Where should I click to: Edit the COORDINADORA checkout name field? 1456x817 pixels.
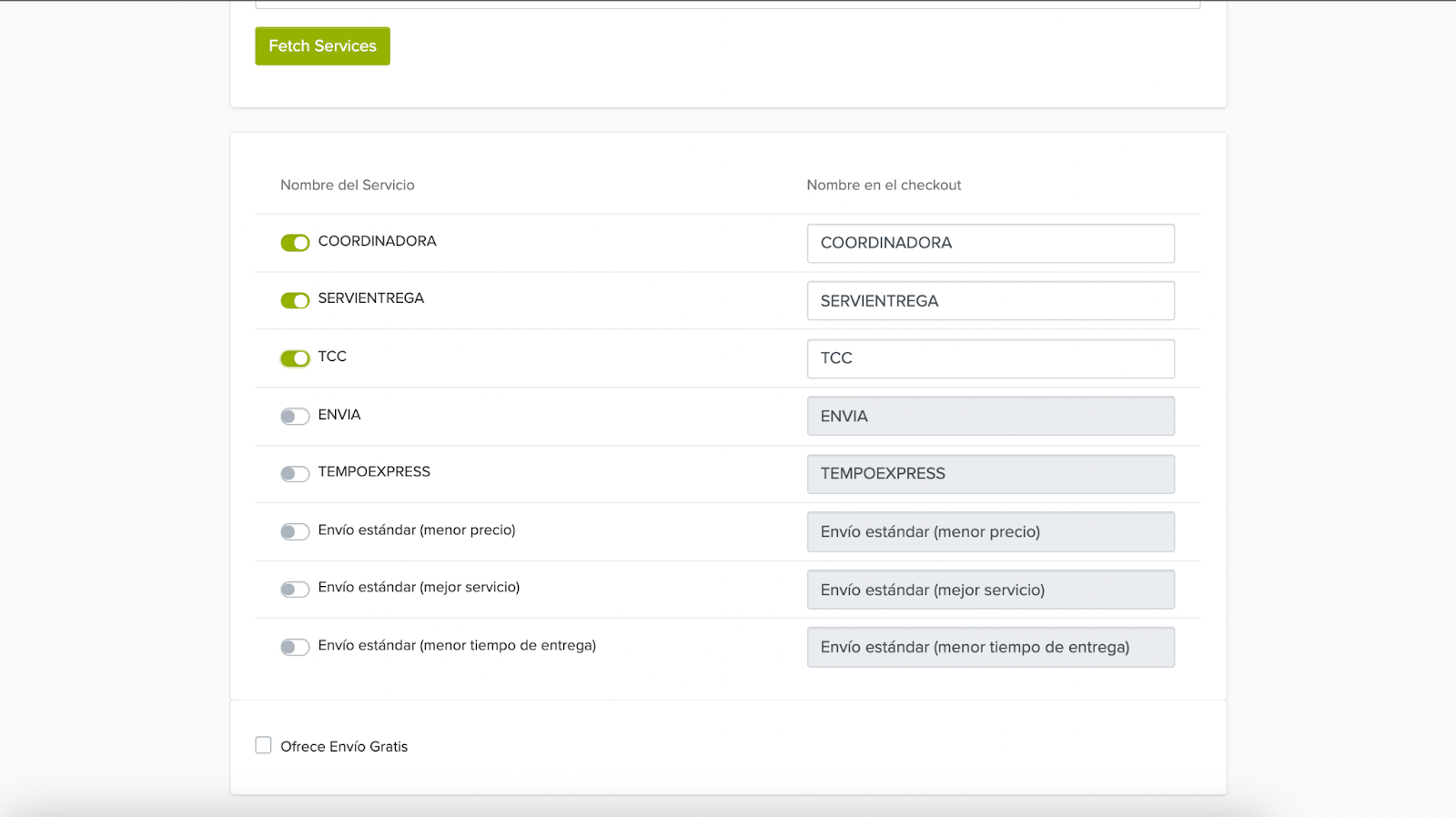coord(990,244)
